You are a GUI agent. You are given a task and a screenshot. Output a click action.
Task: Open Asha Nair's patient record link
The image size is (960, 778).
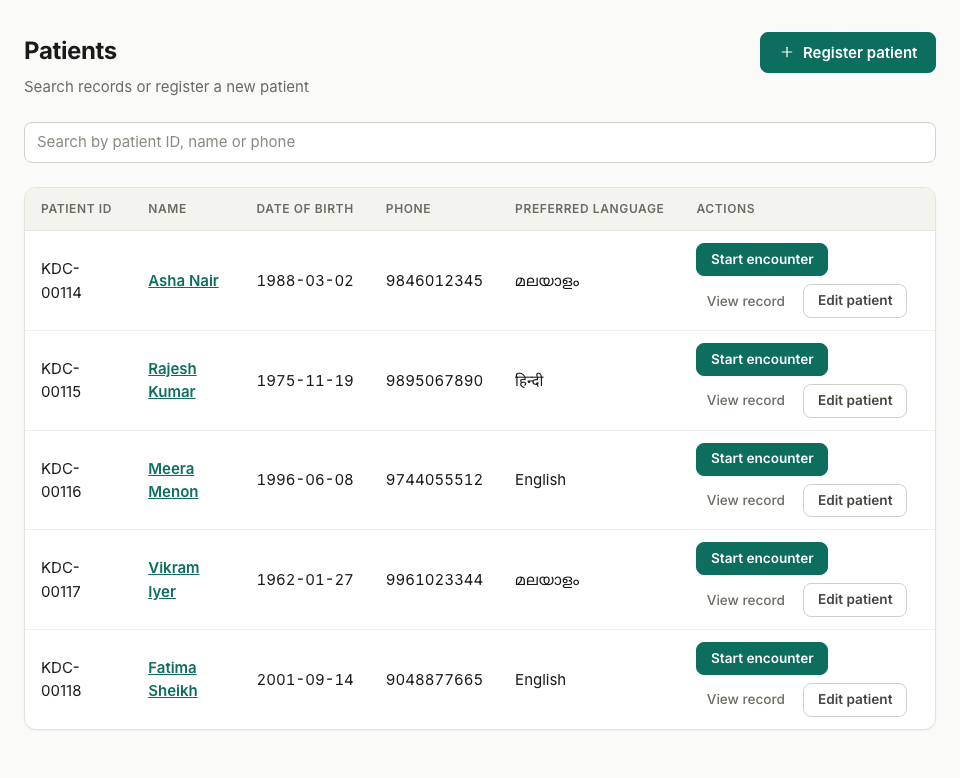tap(183, 281)
